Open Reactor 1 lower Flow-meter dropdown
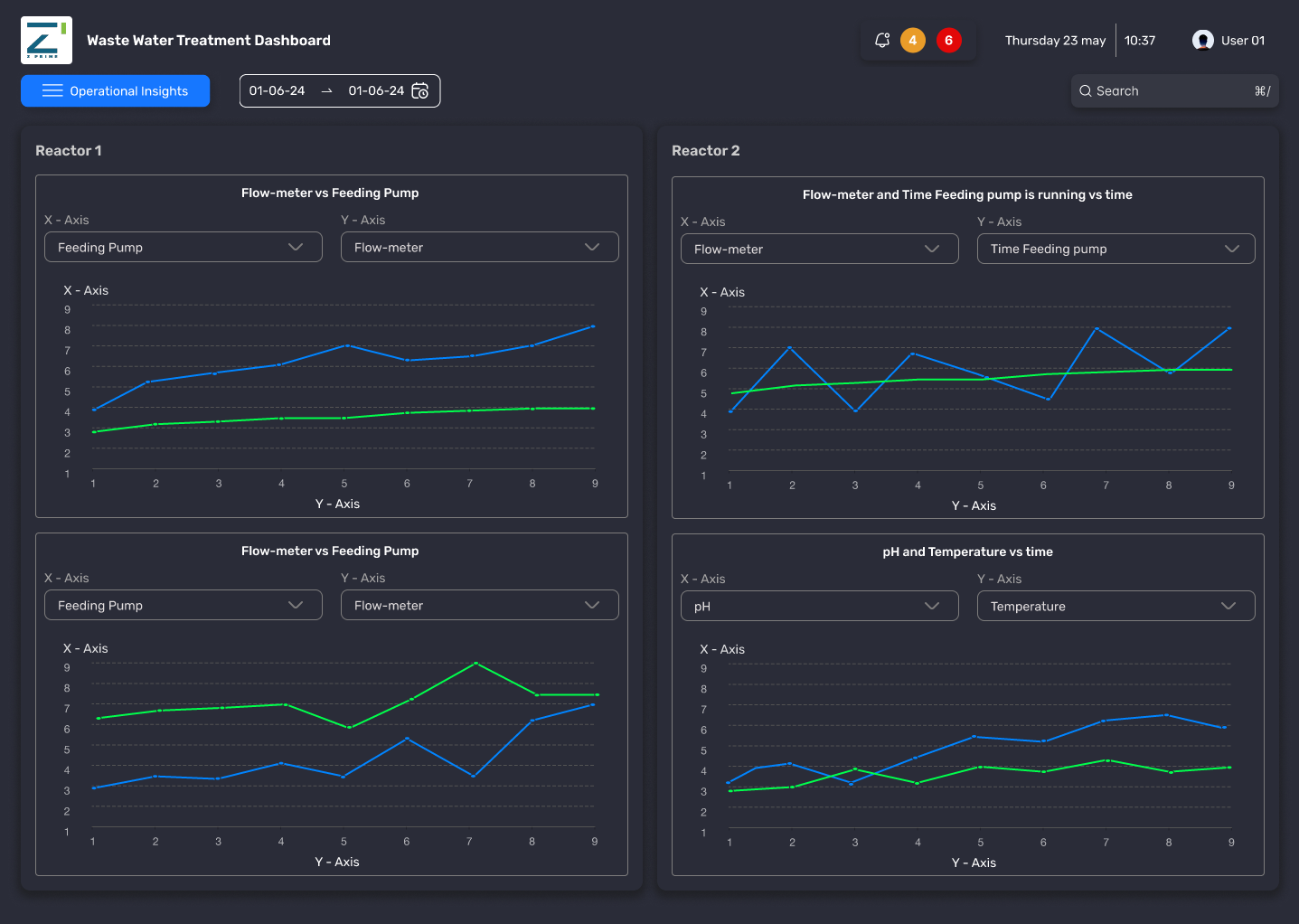The image size is (1299, 924). coord(480,606)
